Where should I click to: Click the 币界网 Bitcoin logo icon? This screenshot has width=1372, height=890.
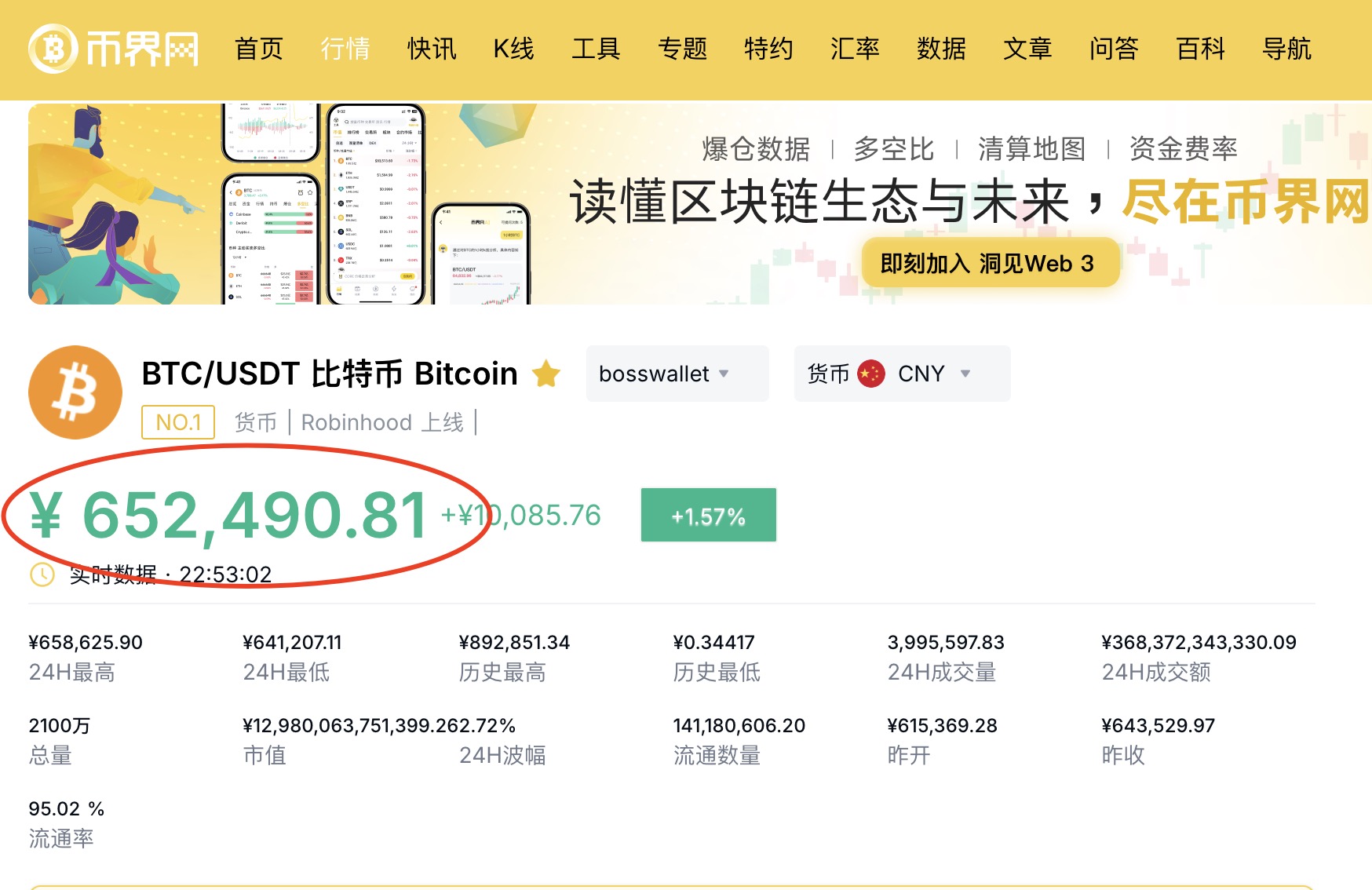point(53,49)
